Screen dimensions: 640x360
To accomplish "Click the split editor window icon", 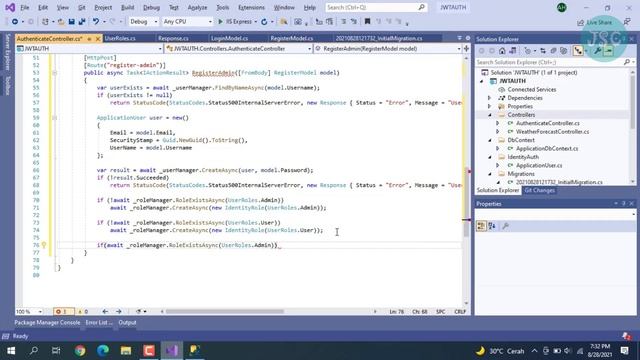I will point(466,49).
